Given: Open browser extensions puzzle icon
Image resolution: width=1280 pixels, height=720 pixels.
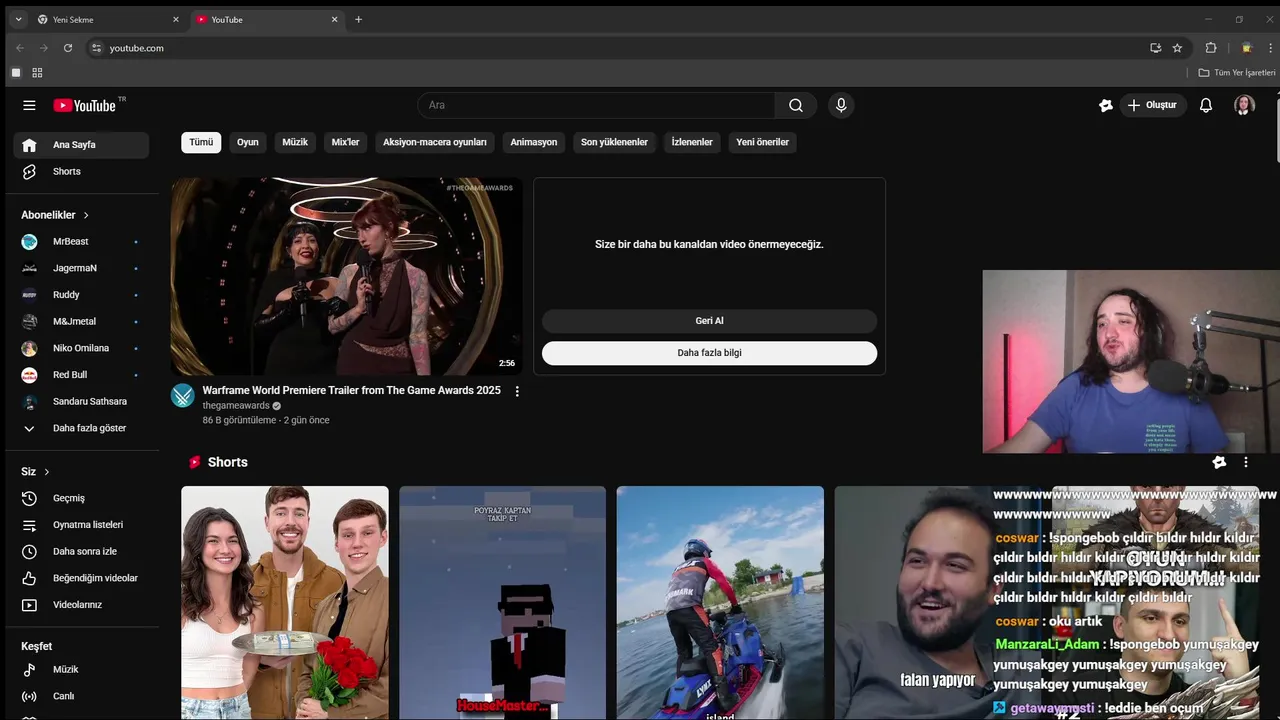Looking at the screenshot, I should click(1211, 48).
